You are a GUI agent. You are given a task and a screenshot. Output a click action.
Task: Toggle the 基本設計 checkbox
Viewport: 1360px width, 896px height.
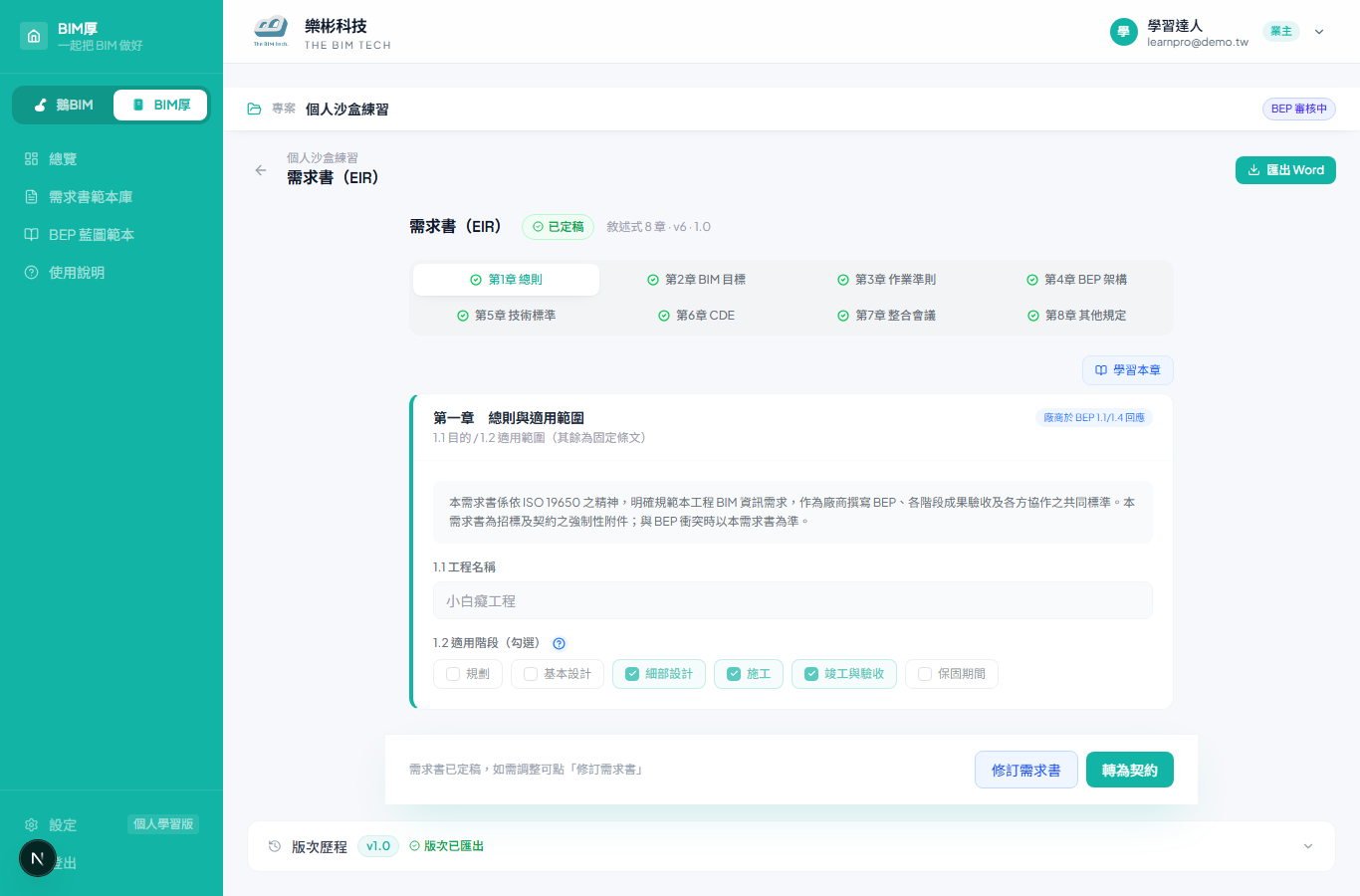[x=531, y=674]
